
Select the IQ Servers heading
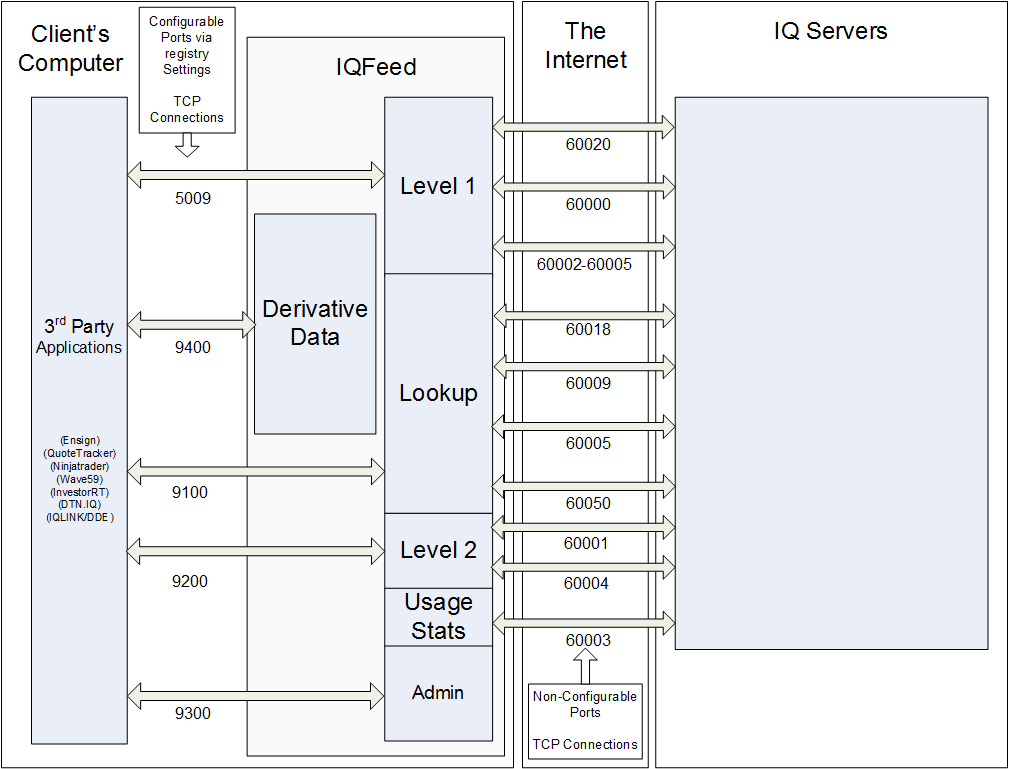830,31
